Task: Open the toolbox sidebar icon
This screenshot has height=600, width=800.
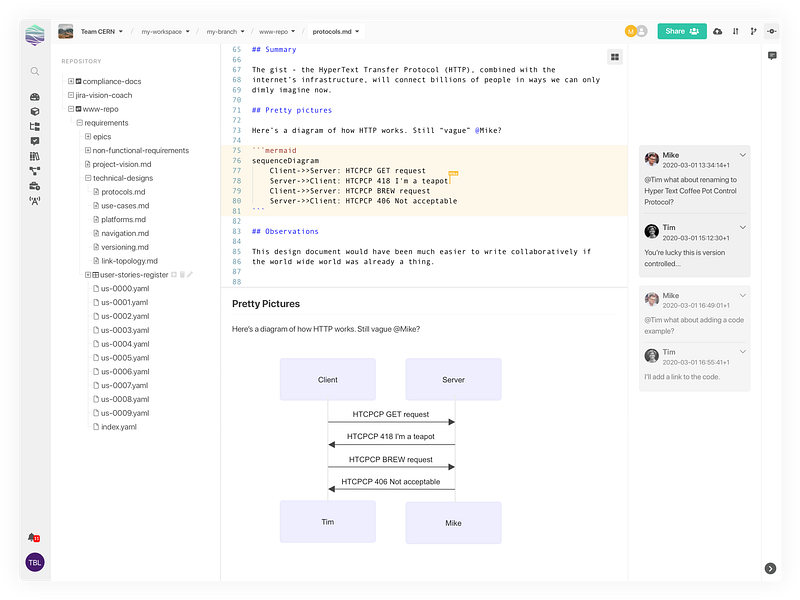Action: (x=35, y=186)
